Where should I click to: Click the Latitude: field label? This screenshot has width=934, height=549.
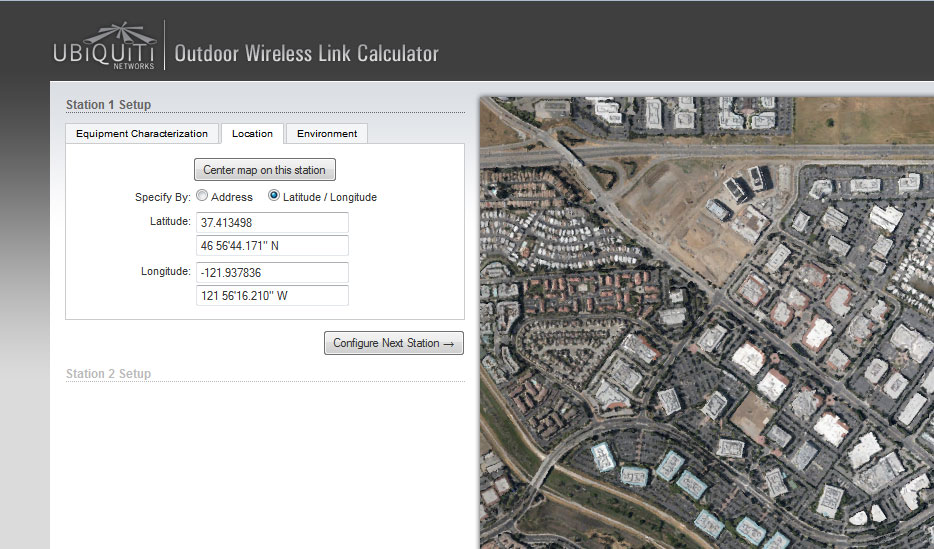(163, 221)
